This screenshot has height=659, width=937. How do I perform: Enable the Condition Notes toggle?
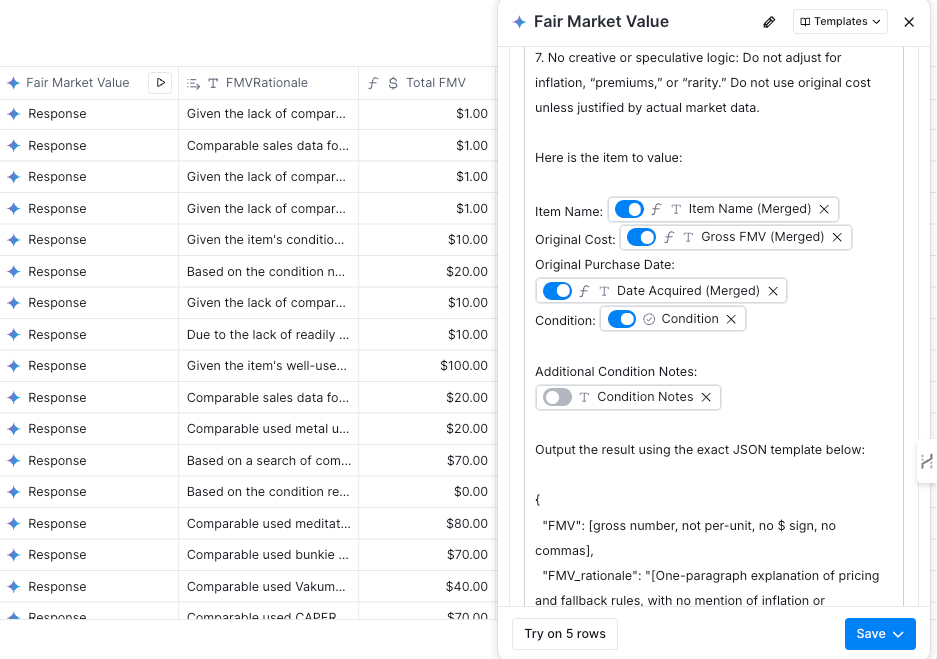[557, 398]
